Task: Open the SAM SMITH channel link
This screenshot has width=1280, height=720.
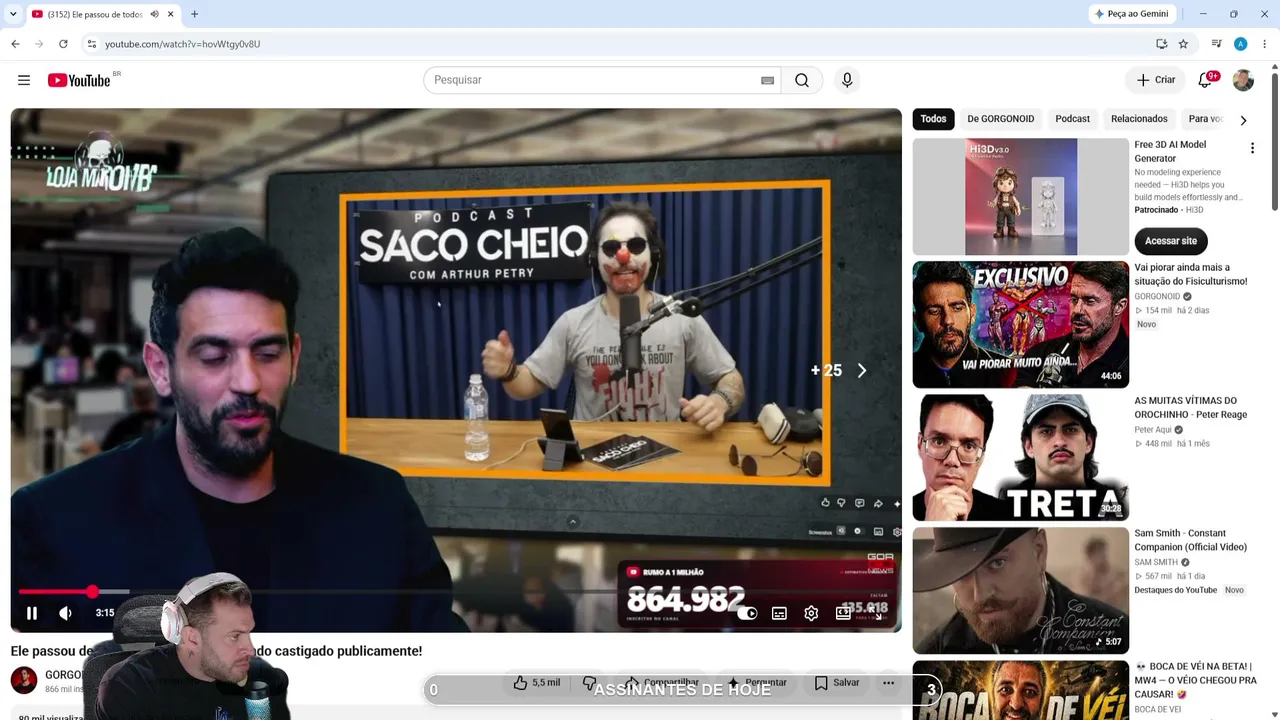Action: coord(1156,563)
